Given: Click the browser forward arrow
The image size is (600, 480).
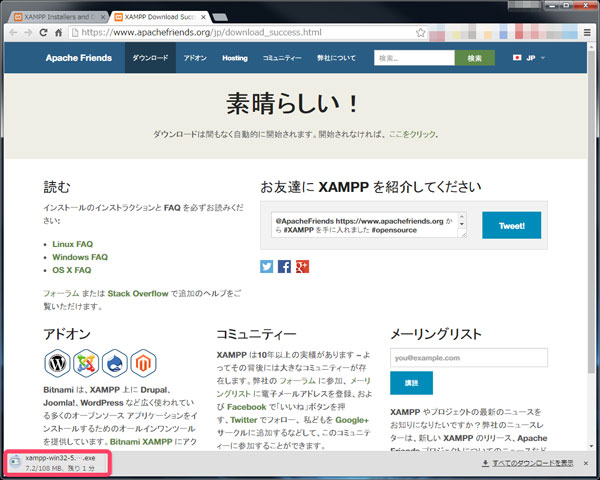Looking at the screenshot, I should [28, 33].
